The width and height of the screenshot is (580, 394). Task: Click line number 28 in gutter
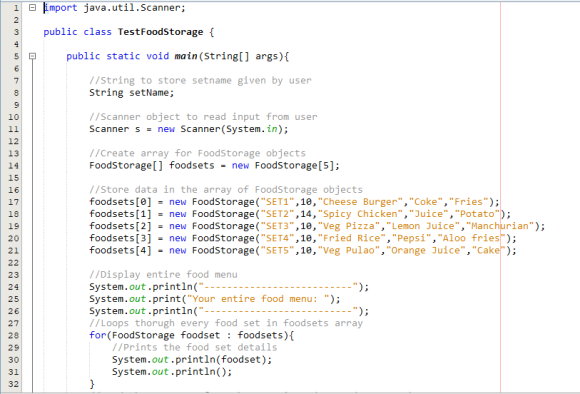pos(13,336)
